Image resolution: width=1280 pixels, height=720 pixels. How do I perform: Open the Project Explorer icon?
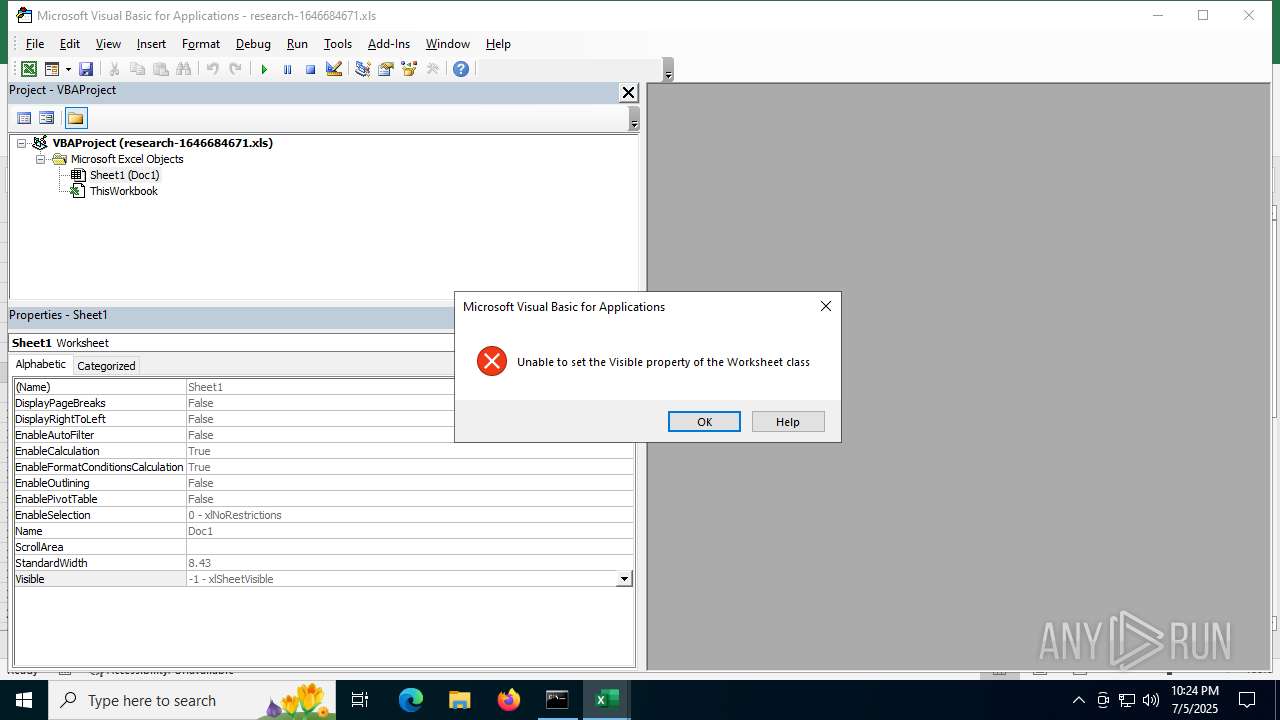click(362, 69)
